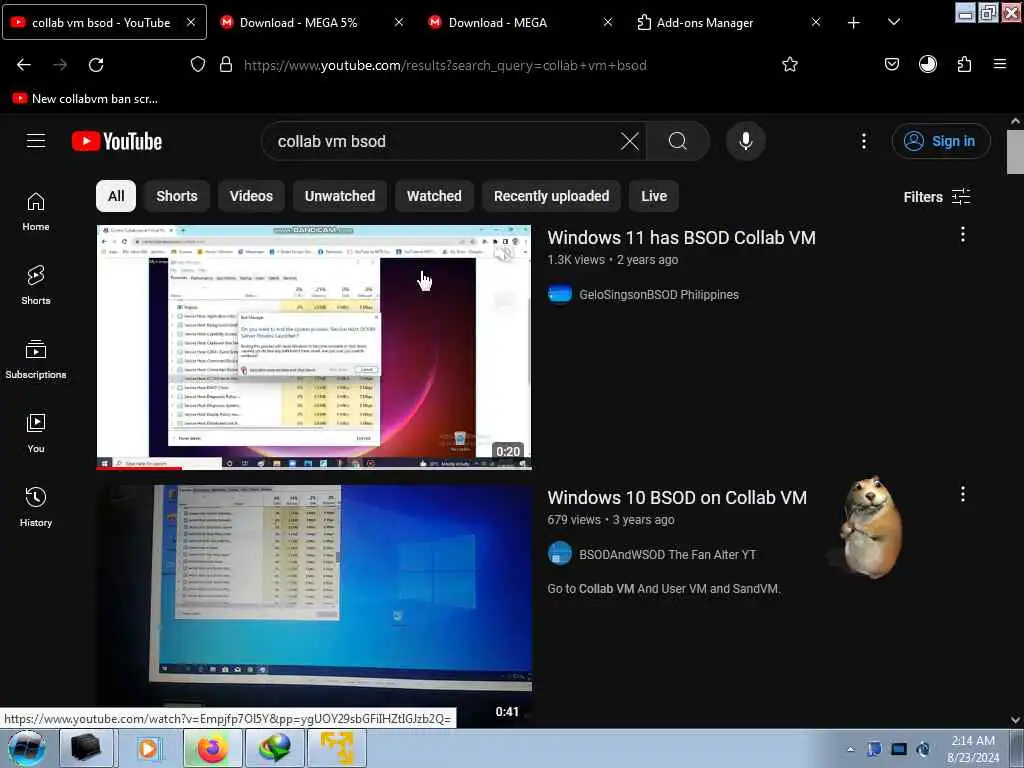The image size is (1024, 768).
Task: Open YouTube settings three-dot menu
Action: [863, 141]
